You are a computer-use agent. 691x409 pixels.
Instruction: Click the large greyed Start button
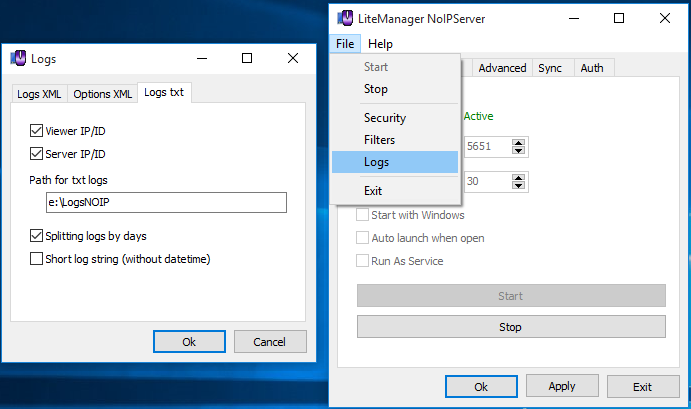(x=511, y=296)
